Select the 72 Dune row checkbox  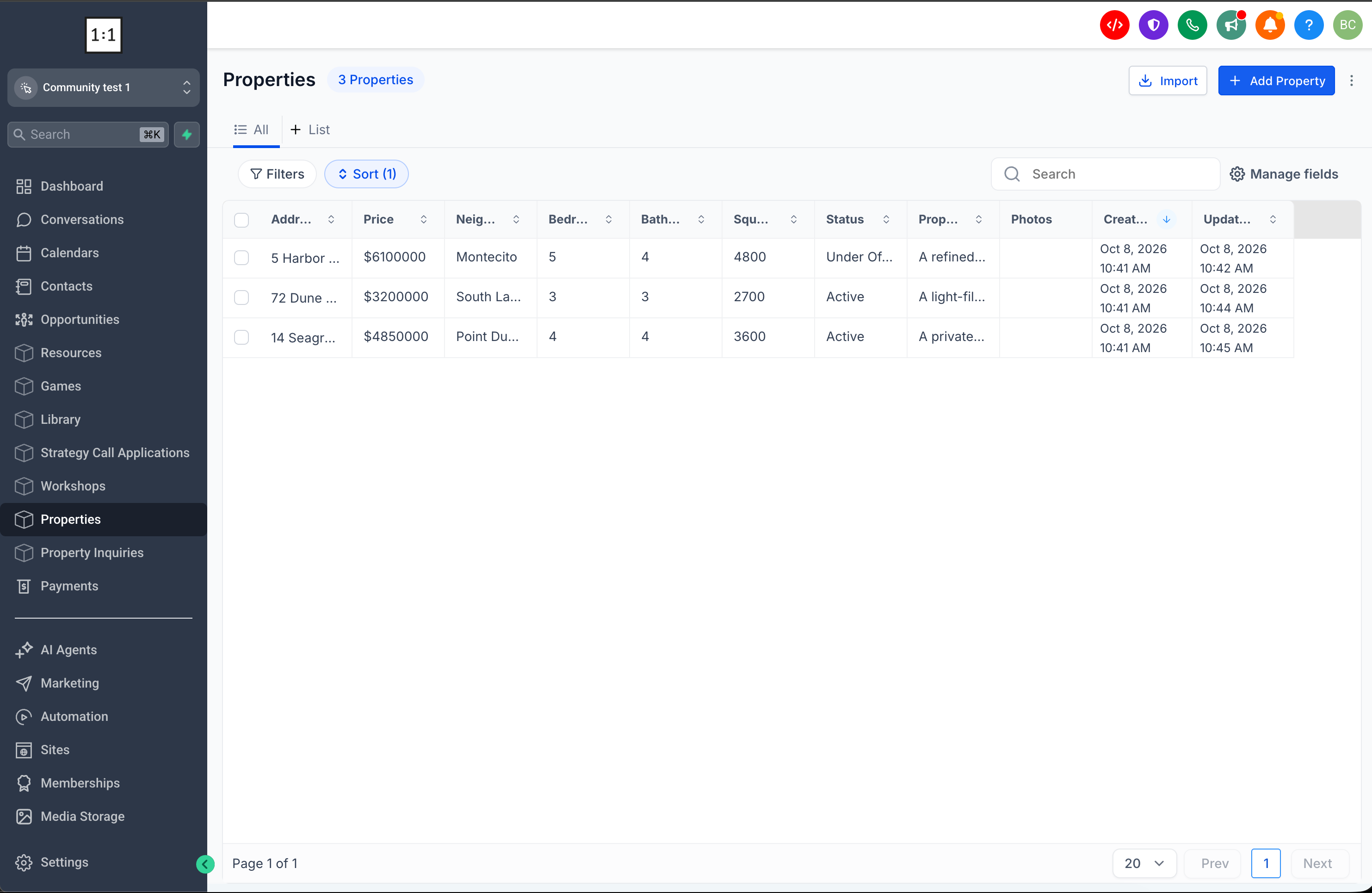[x=241, y=298]
